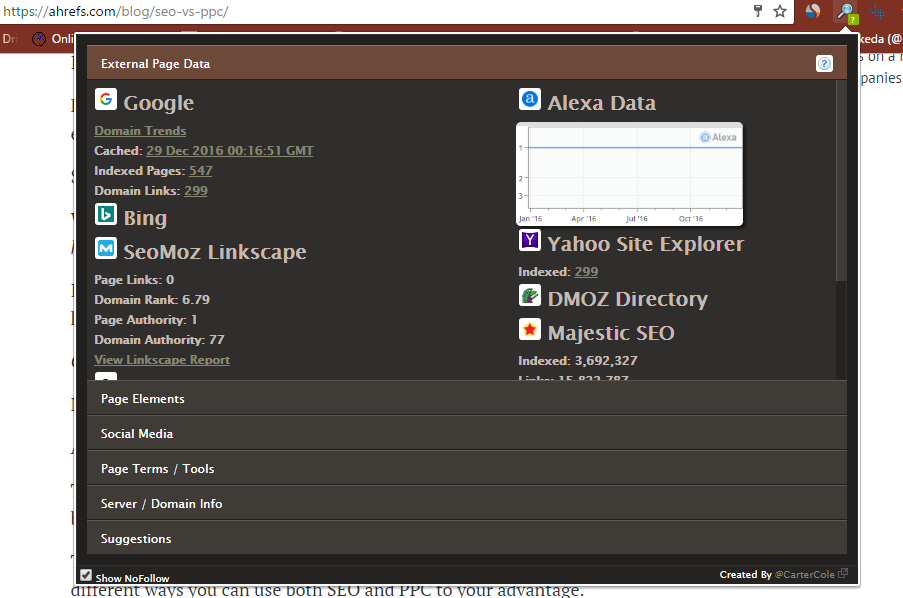Screen dimensions: 903x598
Task: Click the Yahoo Site Explorer icon
Action: (x=530, y=240)
